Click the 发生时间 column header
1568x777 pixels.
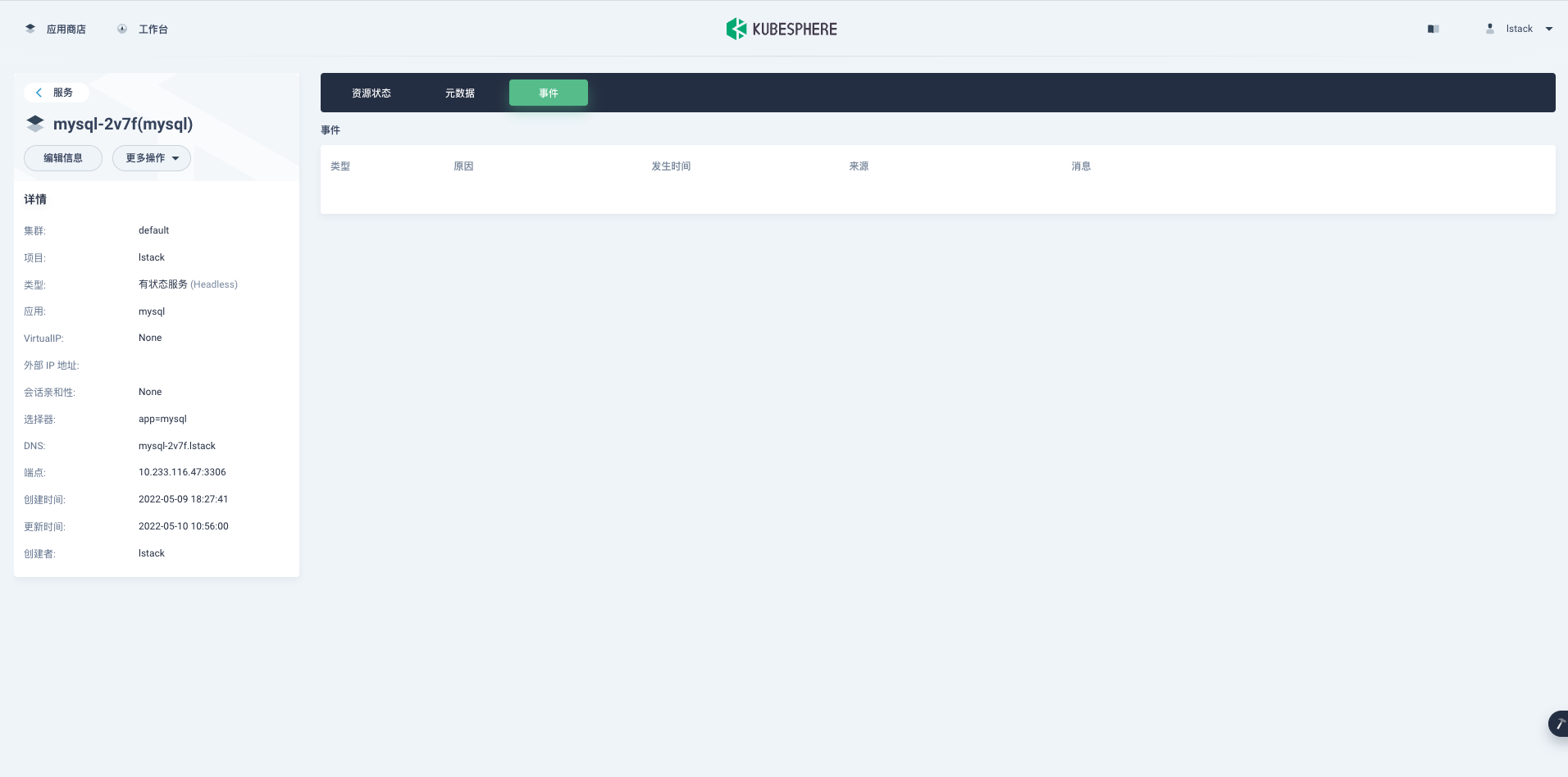click(x=671, y=166)
